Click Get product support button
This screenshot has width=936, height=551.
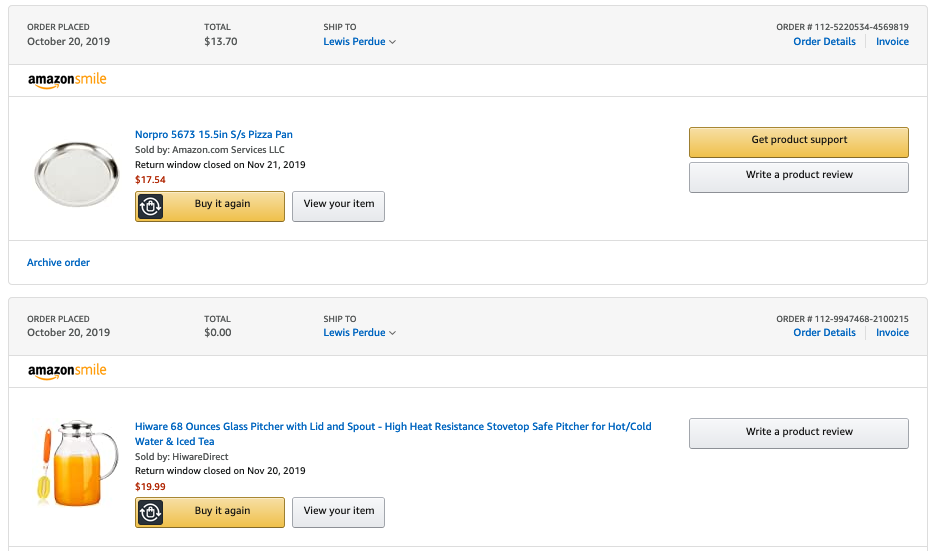coord(799,142)
